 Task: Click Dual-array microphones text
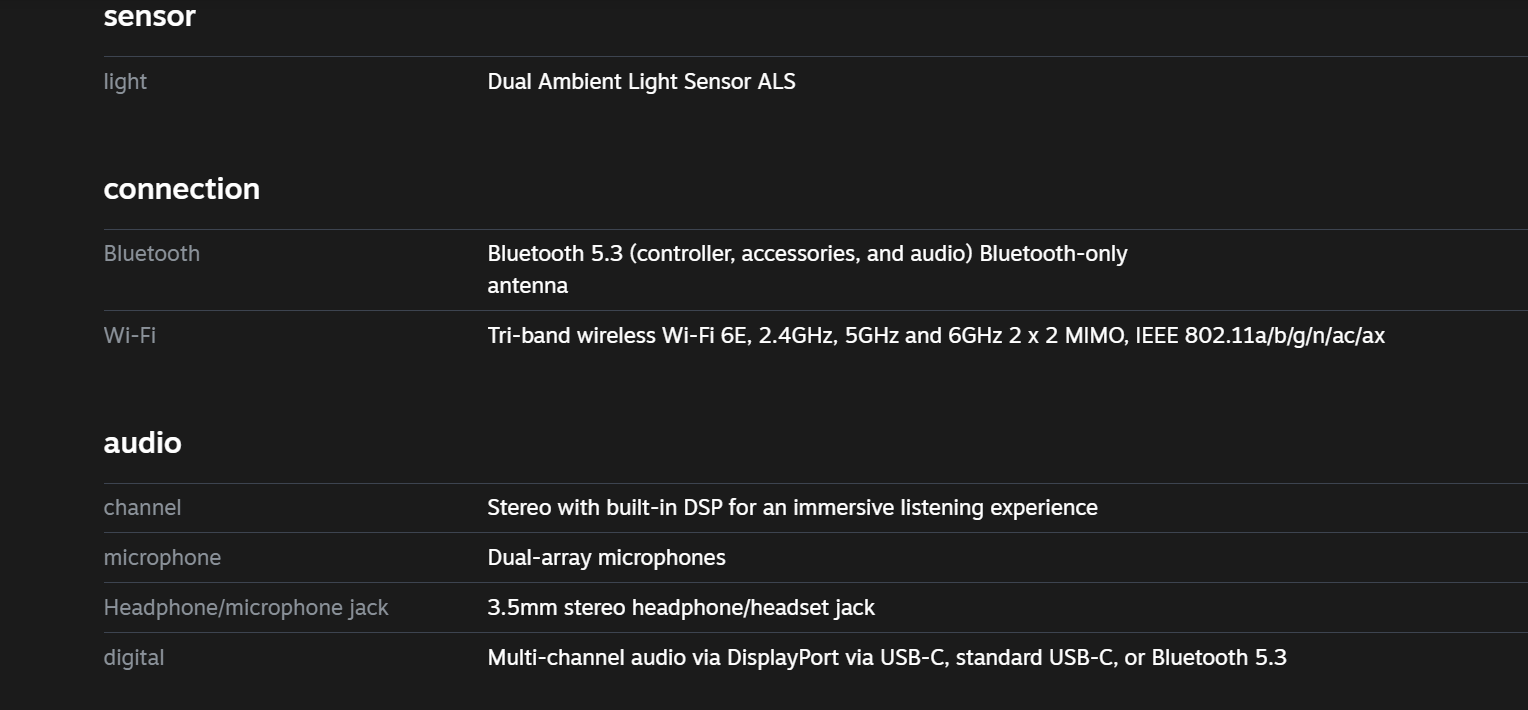[x=606, y=558]
